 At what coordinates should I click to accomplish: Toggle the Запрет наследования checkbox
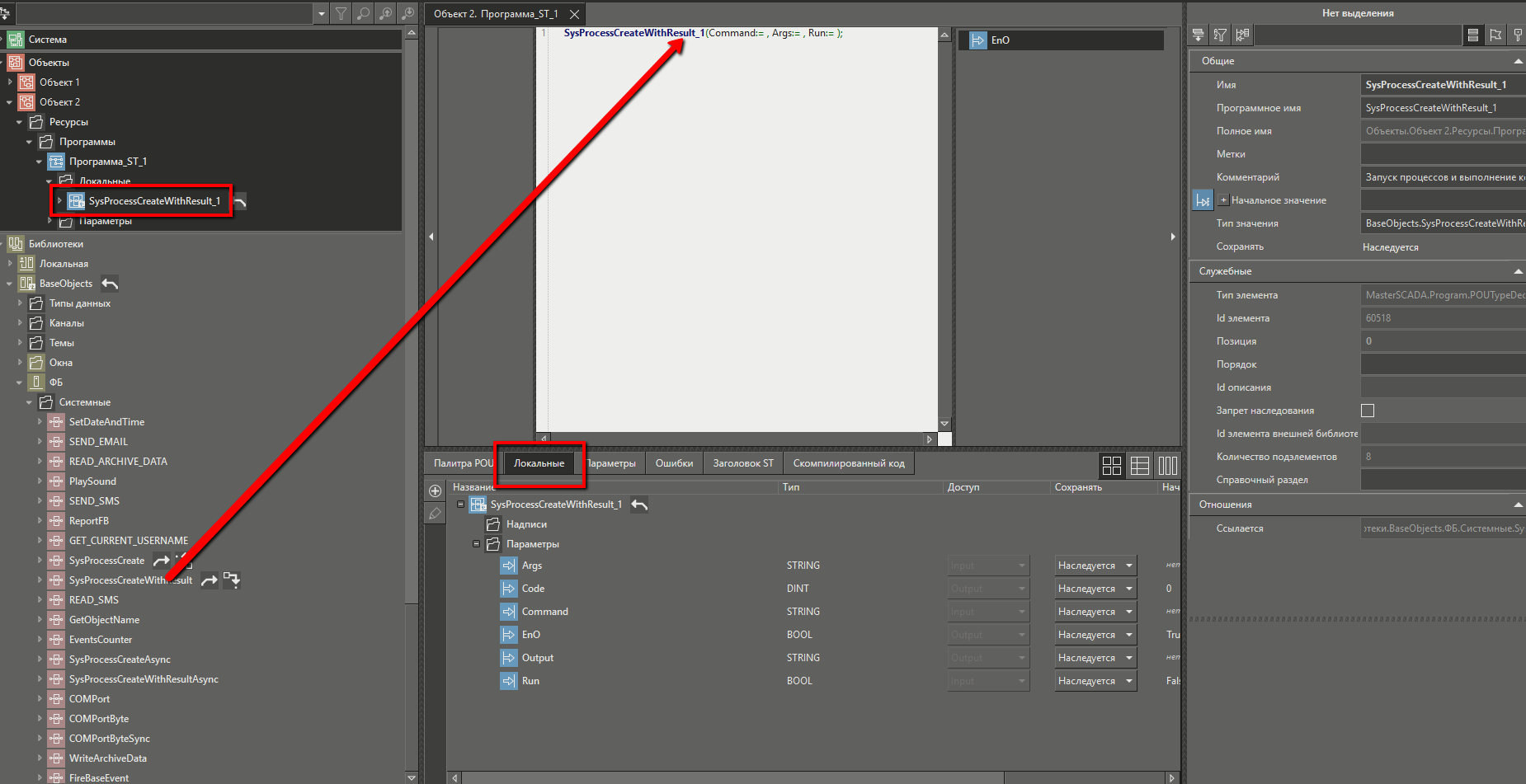pos(1368,411)
